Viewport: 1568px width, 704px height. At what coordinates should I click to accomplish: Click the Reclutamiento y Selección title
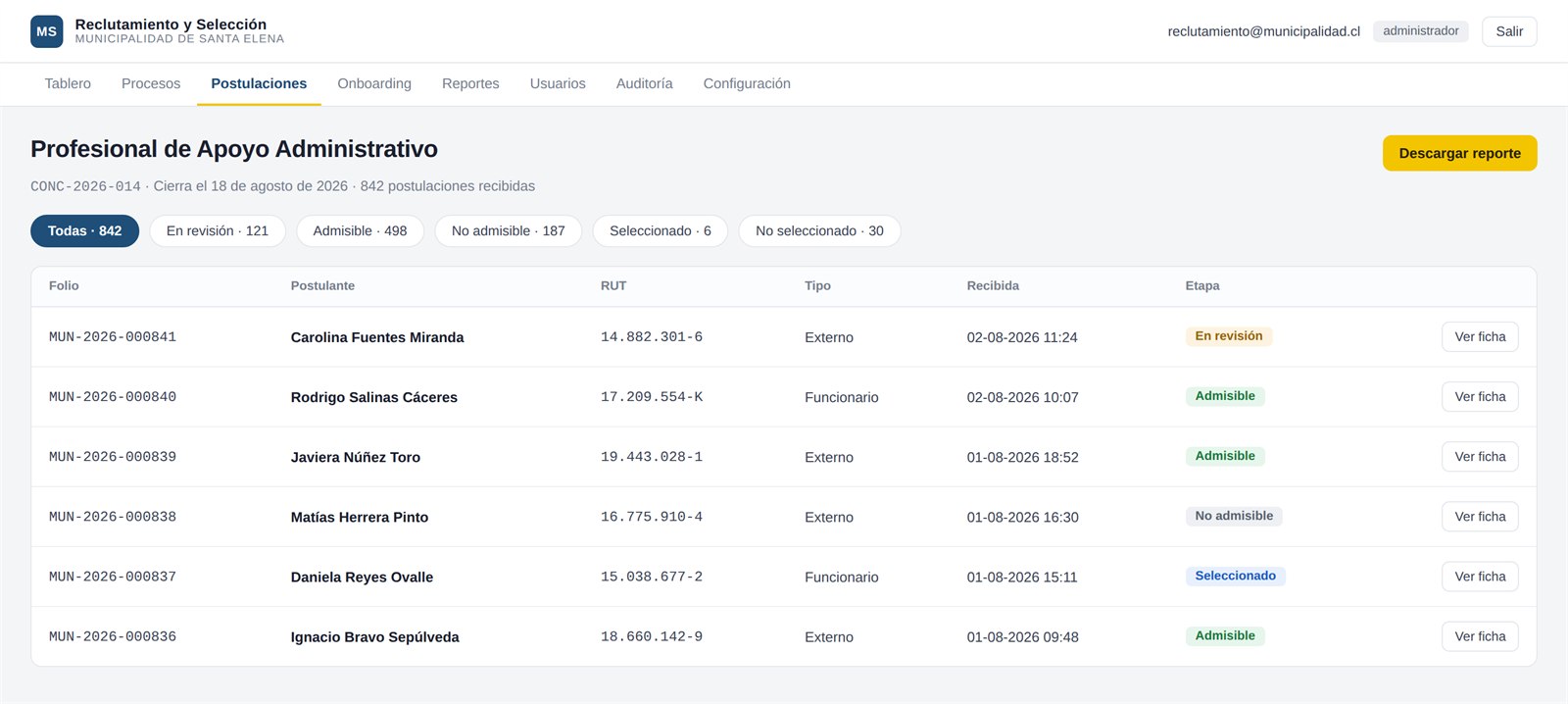tap(171, 24)
